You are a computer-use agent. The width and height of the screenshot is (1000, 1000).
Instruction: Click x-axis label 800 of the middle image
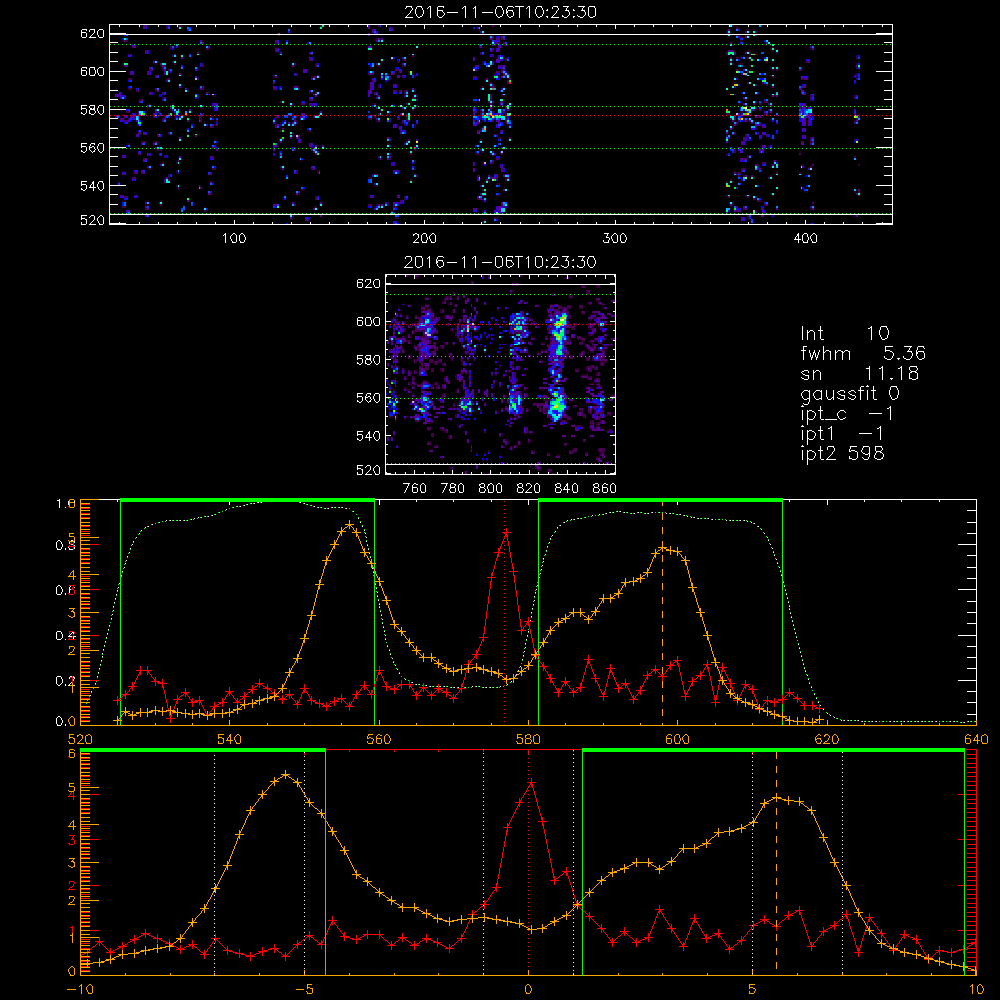[490, 489]
